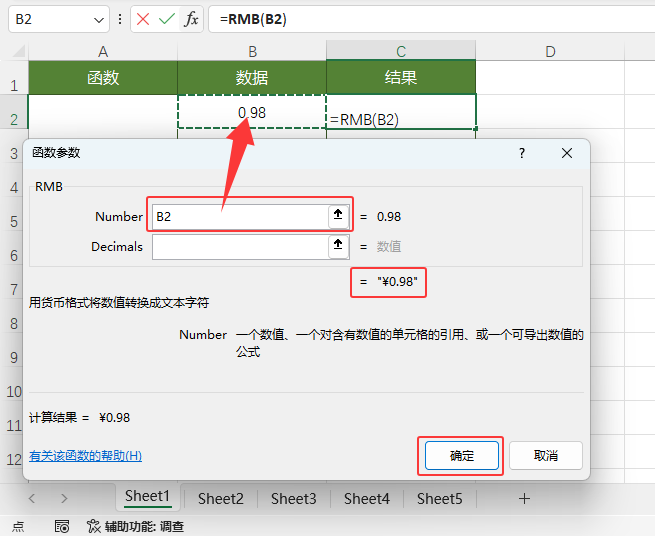Switch to Sheet5 tab
This screenshot has height=536, width=655.
point(439,498)
